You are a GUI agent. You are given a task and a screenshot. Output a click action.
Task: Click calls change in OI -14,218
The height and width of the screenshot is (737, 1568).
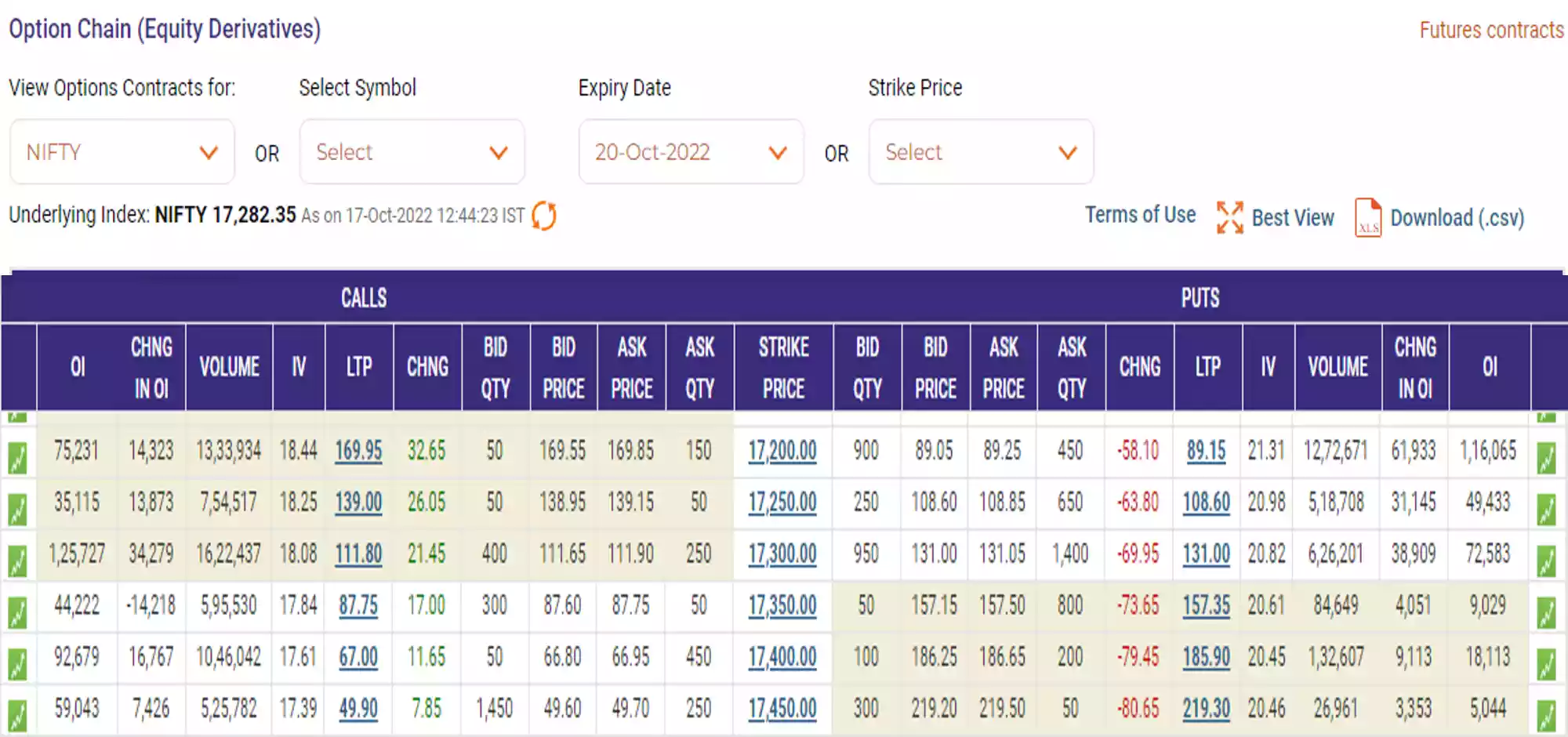pos(151,605)
